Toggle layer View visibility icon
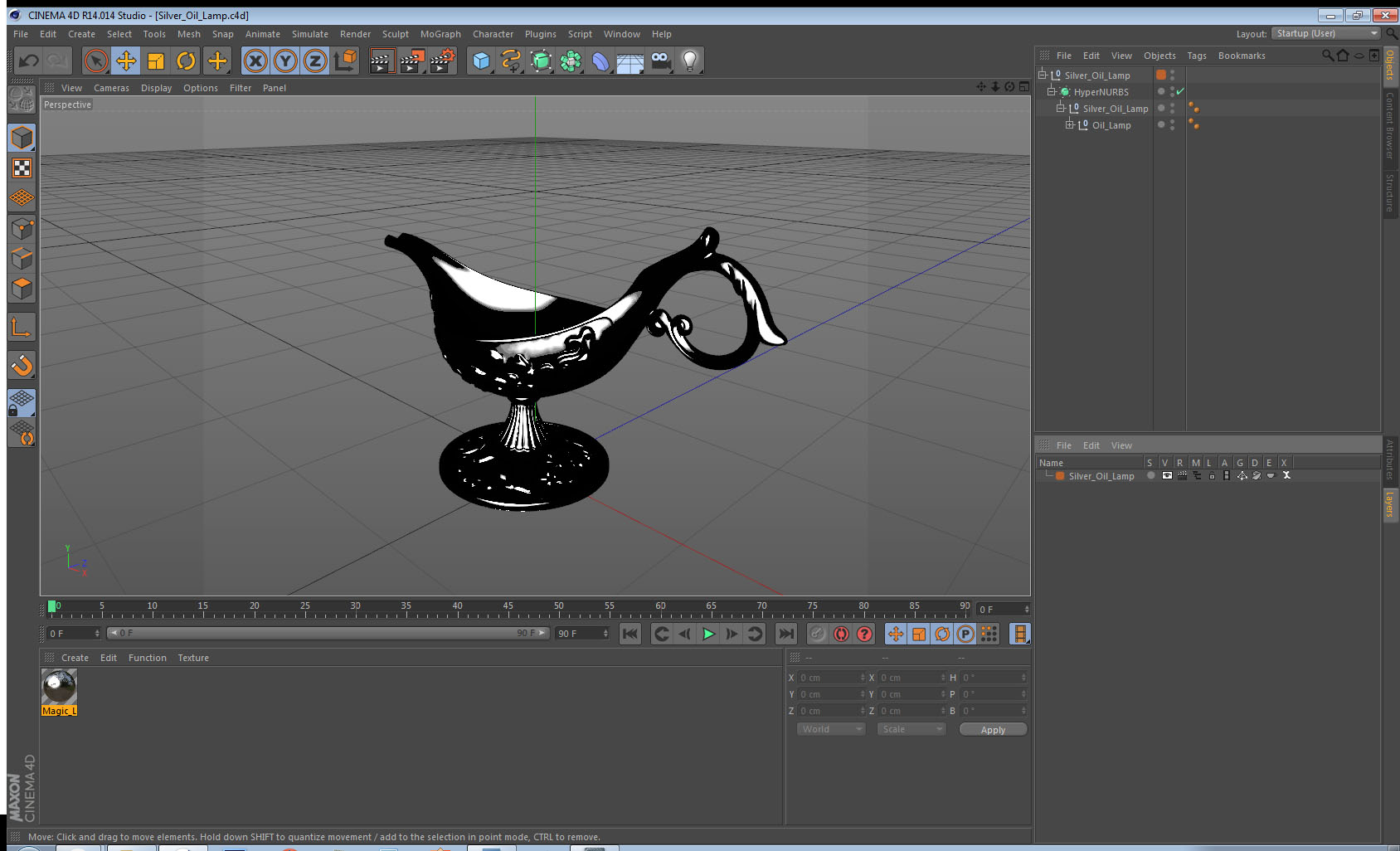The width and height of the screenshot is (1400, 851). (1167, 475)
